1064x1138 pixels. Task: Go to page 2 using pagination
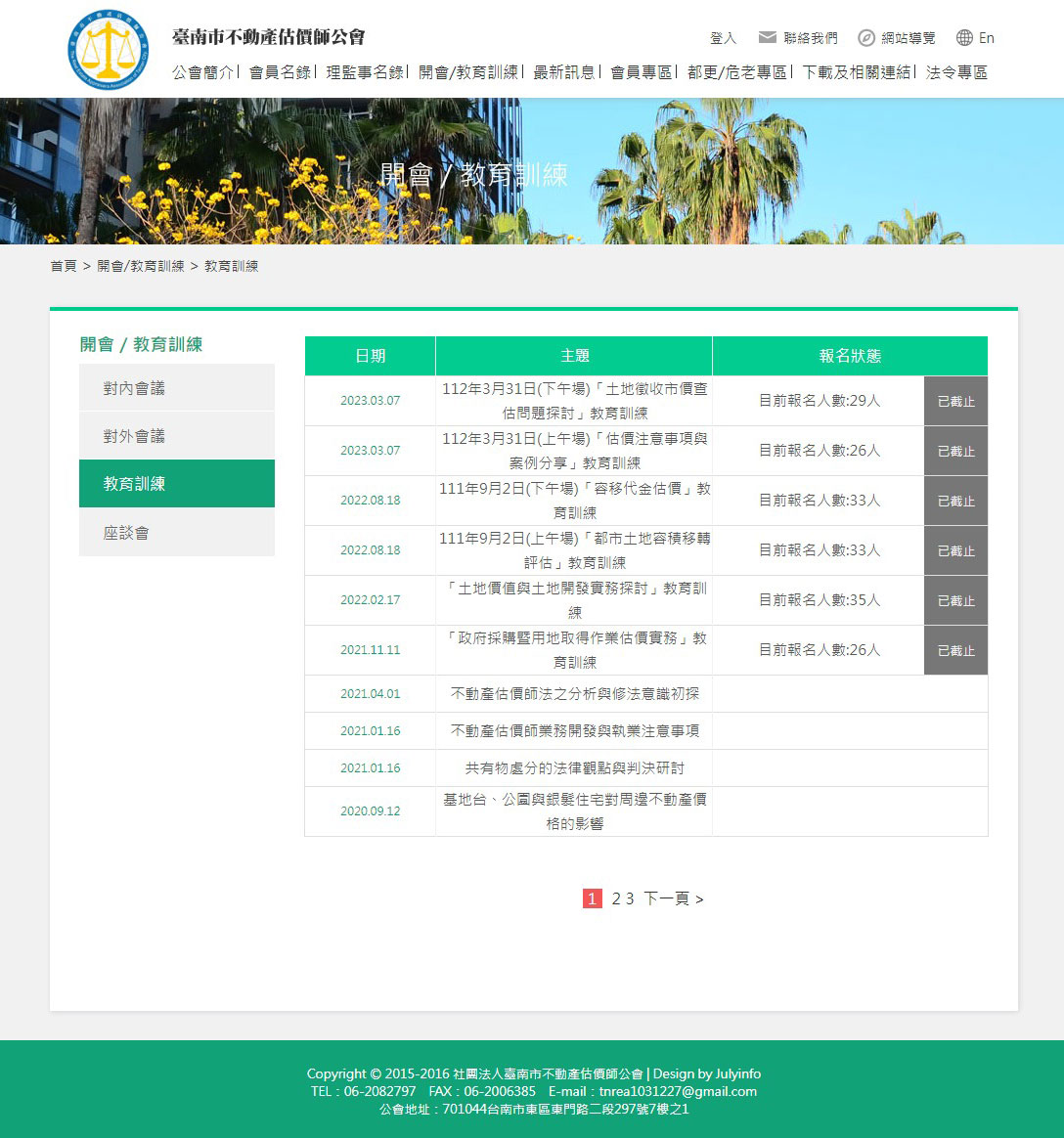[616, 898]
